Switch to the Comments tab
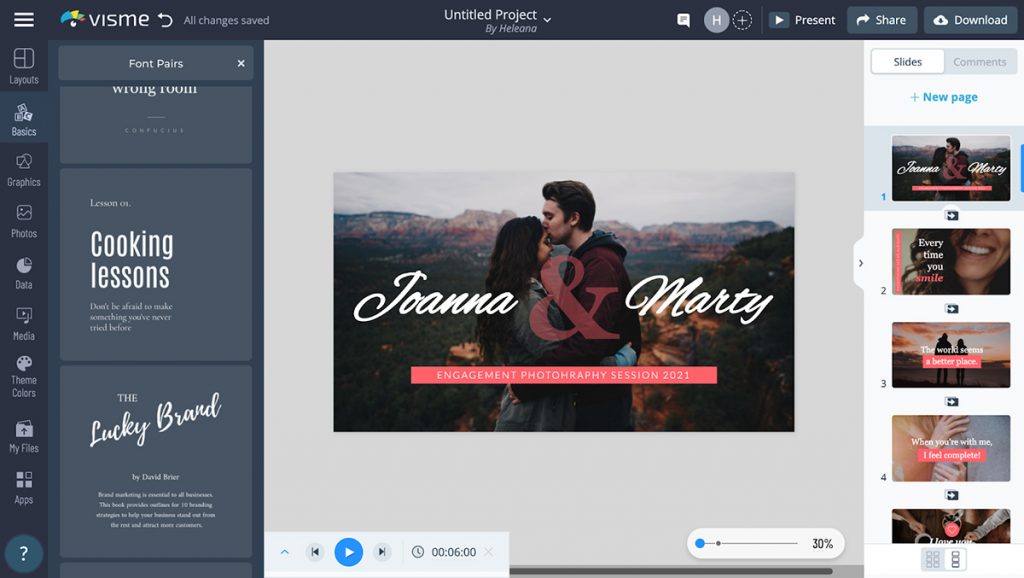1024x578 pixels. coord(979,61)
